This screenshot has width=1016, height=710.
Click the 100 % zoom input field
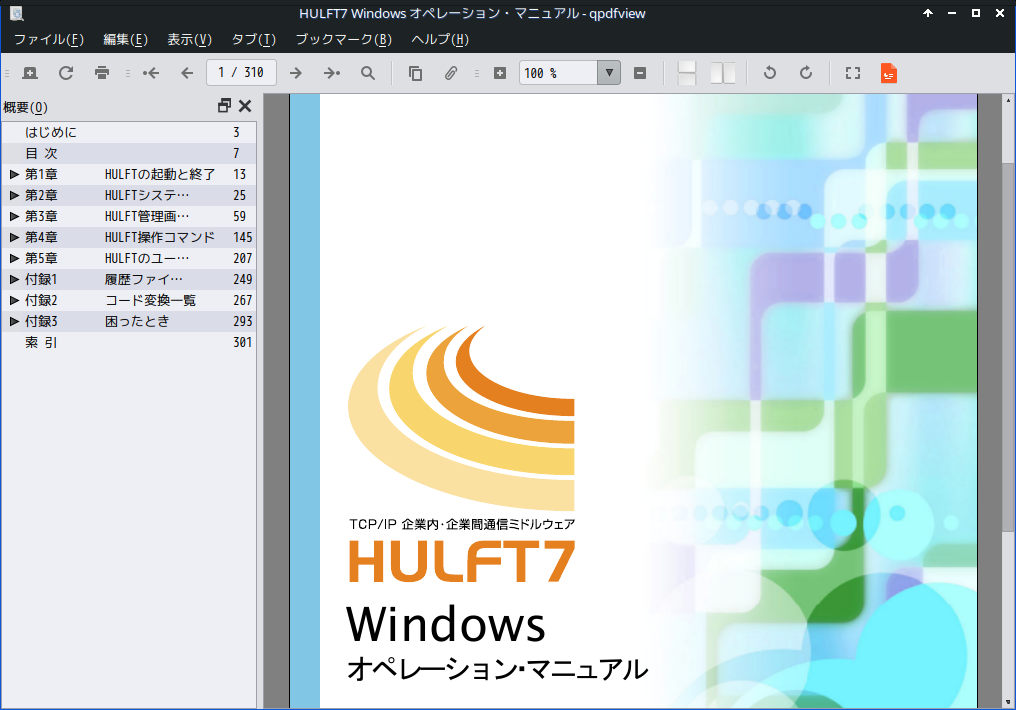point(558,73)
